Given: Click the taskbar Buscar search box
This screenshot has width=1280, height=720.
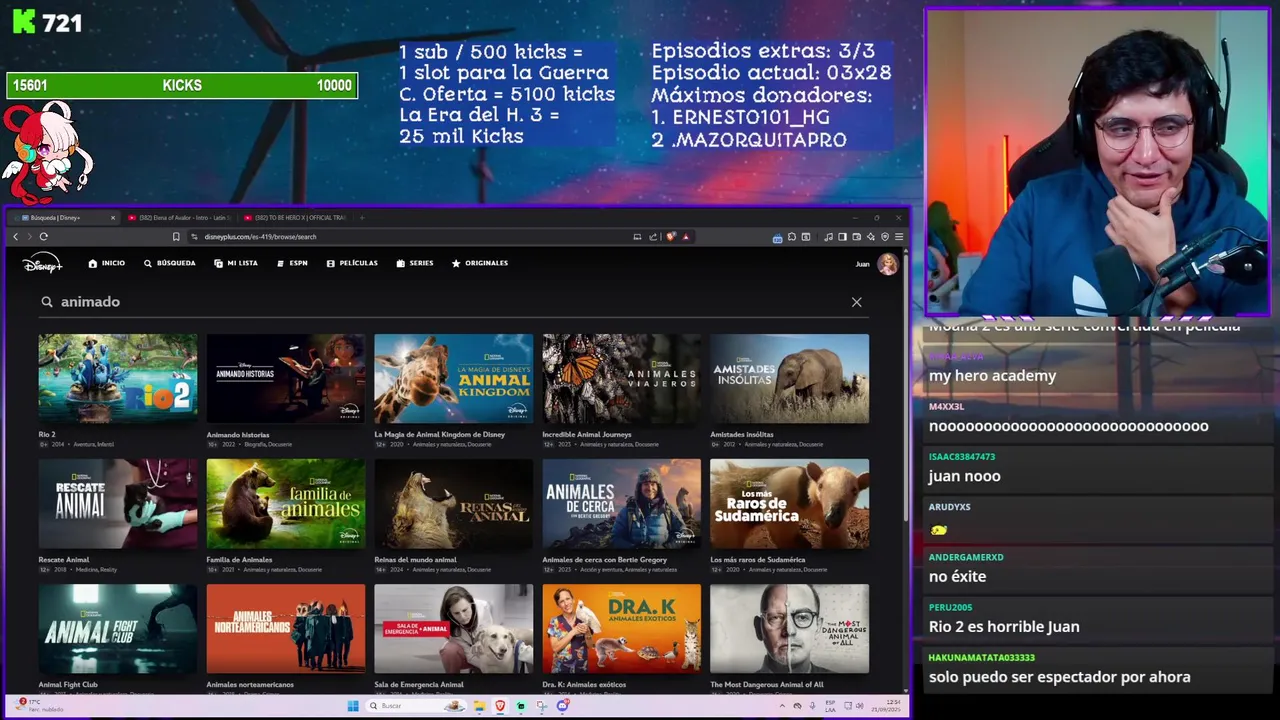Looking at the screenshot, I should [x=417, y=706].
